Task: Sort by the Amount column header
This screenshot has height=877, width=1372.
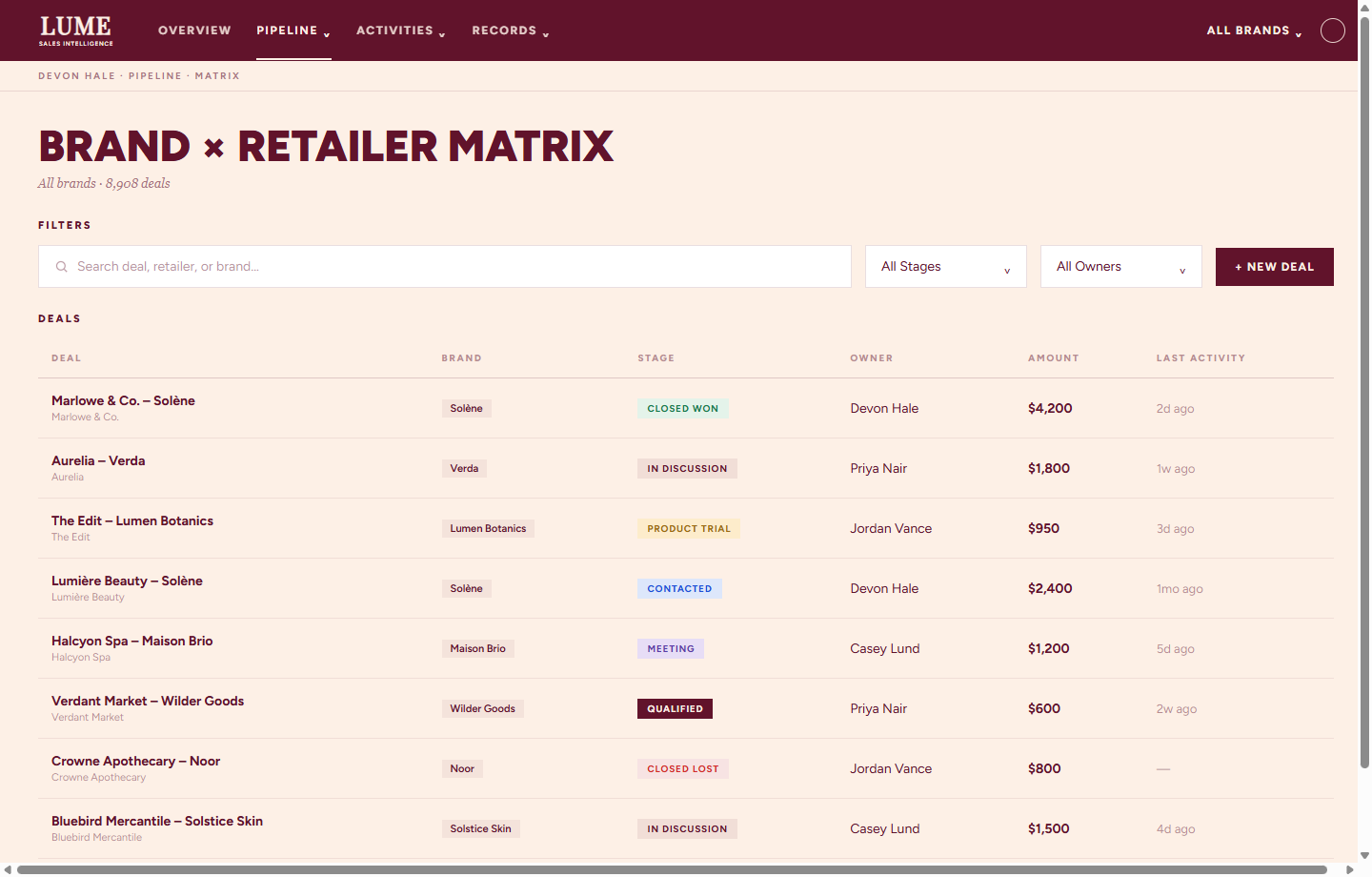Action: pos(1054,358)
